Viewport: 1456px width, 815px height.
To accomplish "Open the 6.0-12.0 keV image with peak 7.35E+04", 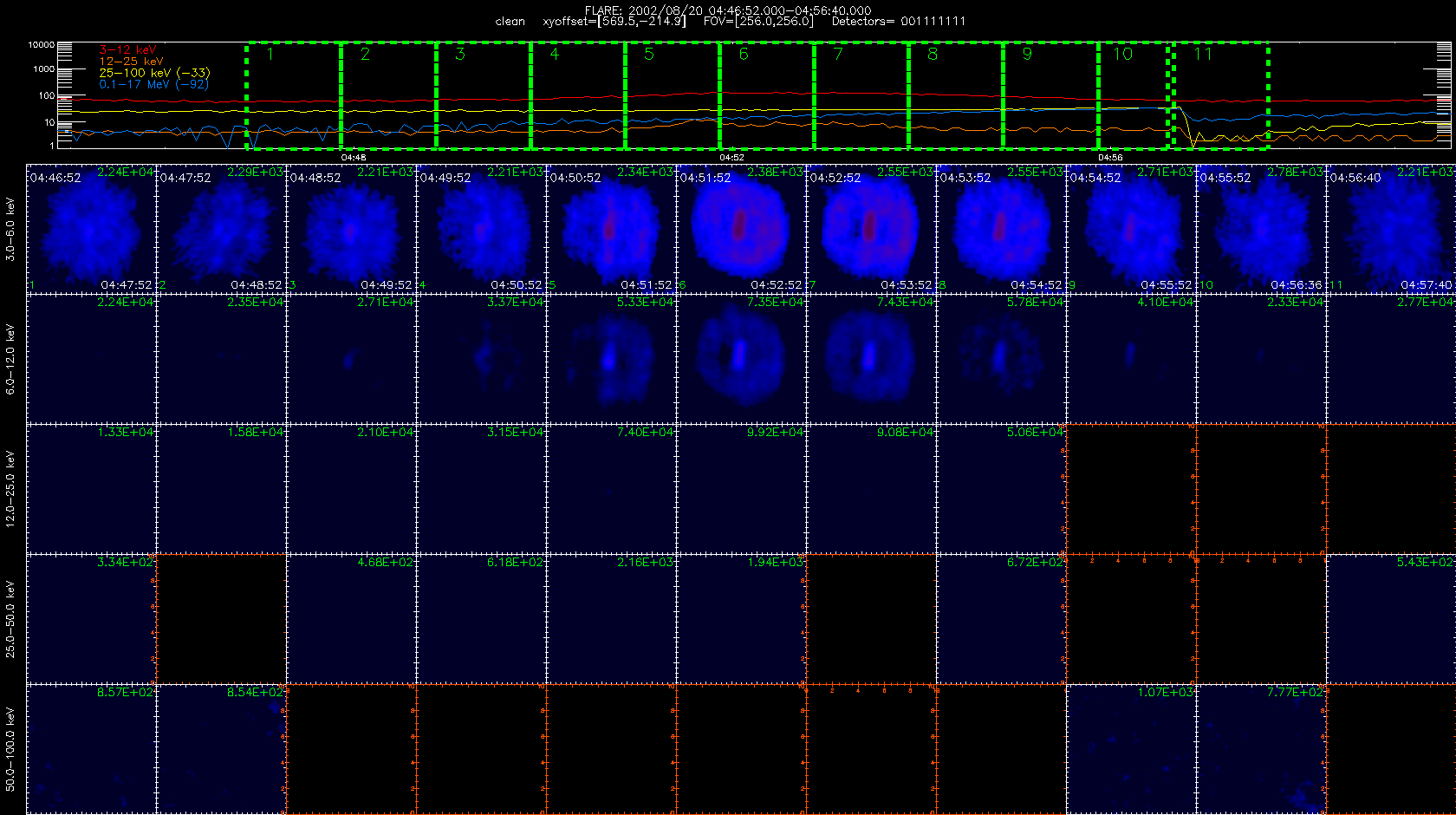I will [x=741, y=359].
